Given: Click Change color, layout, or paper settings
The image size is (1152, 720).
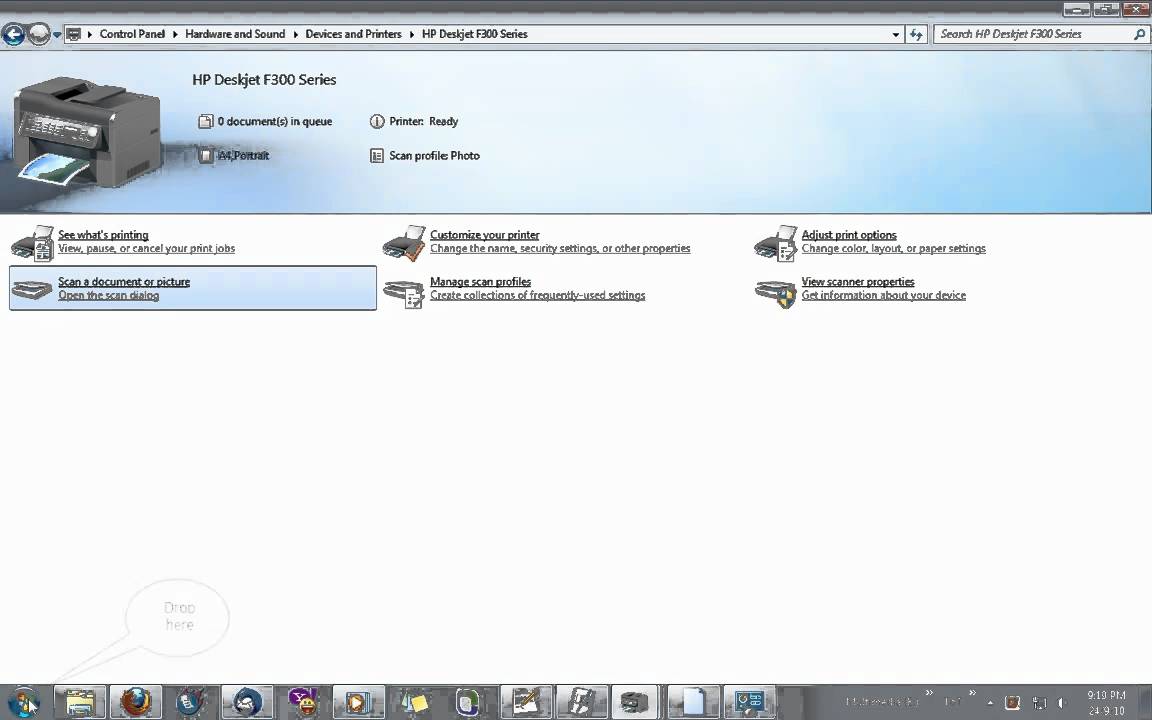Looking at the screenshot, I should pos(893,248).
